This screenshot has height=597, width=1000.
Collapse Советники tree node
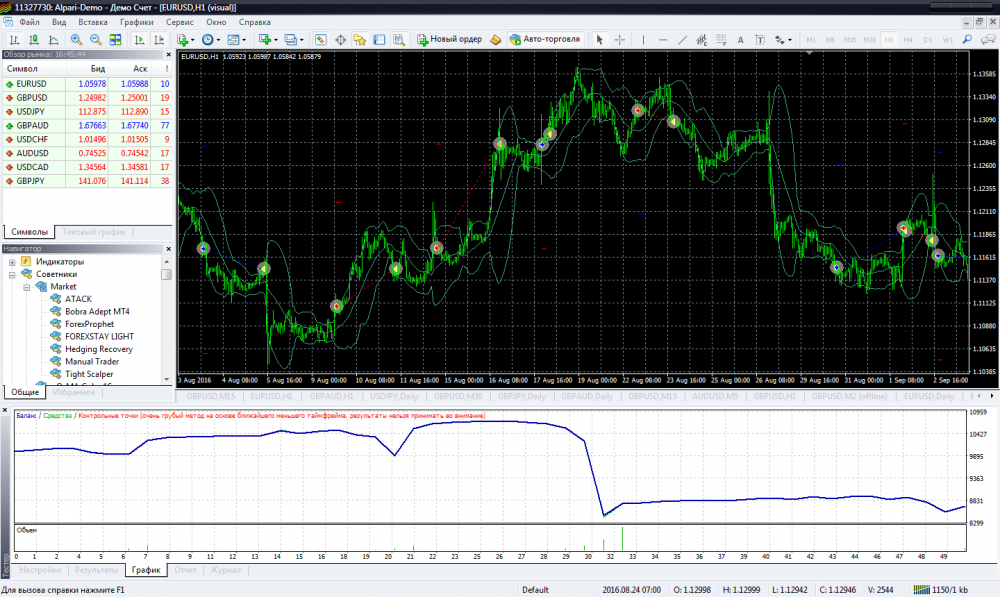12,275
